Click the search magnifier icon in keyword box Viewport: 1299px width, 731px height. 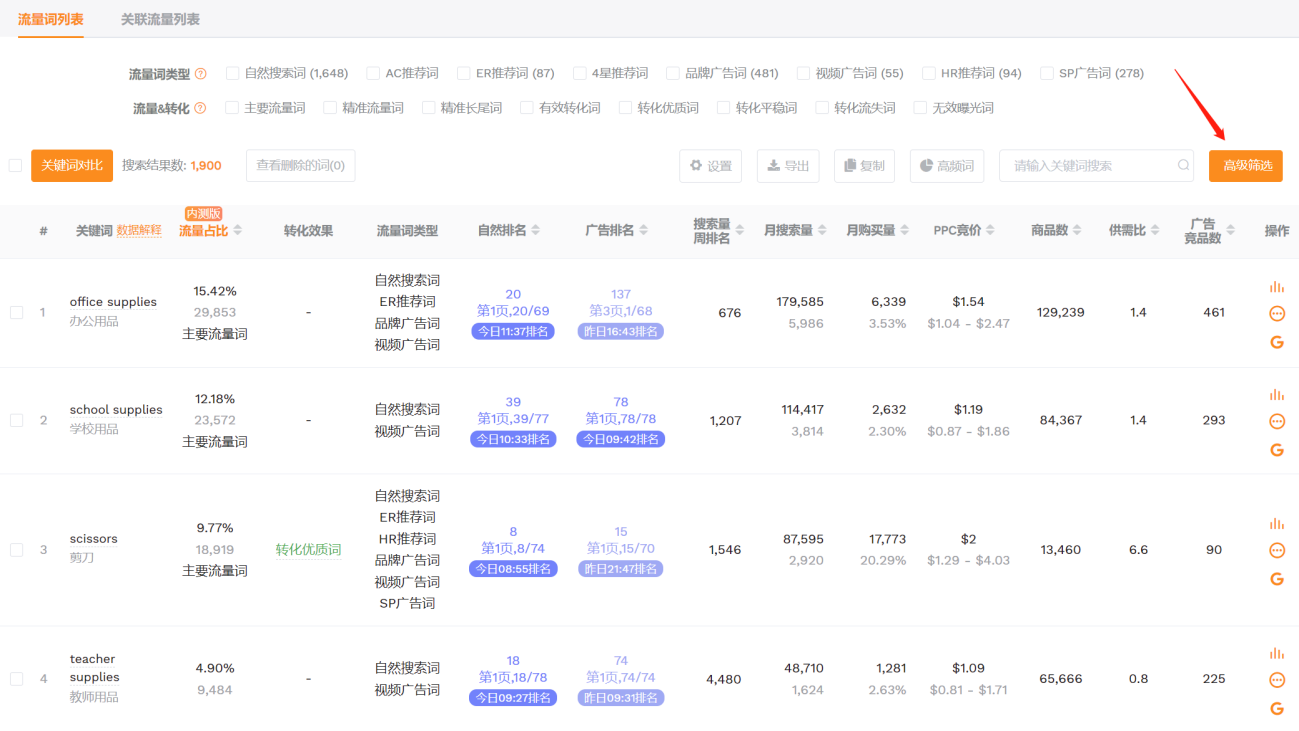click(1183, 166)
